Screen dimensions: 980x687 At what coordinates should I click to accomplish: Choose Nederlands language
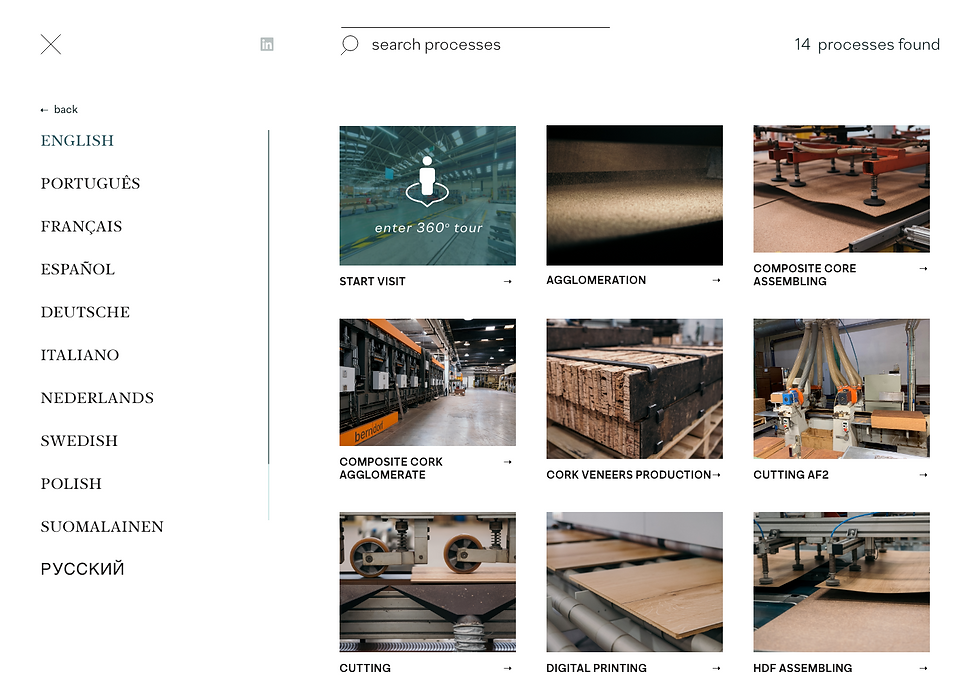point(97,398)
